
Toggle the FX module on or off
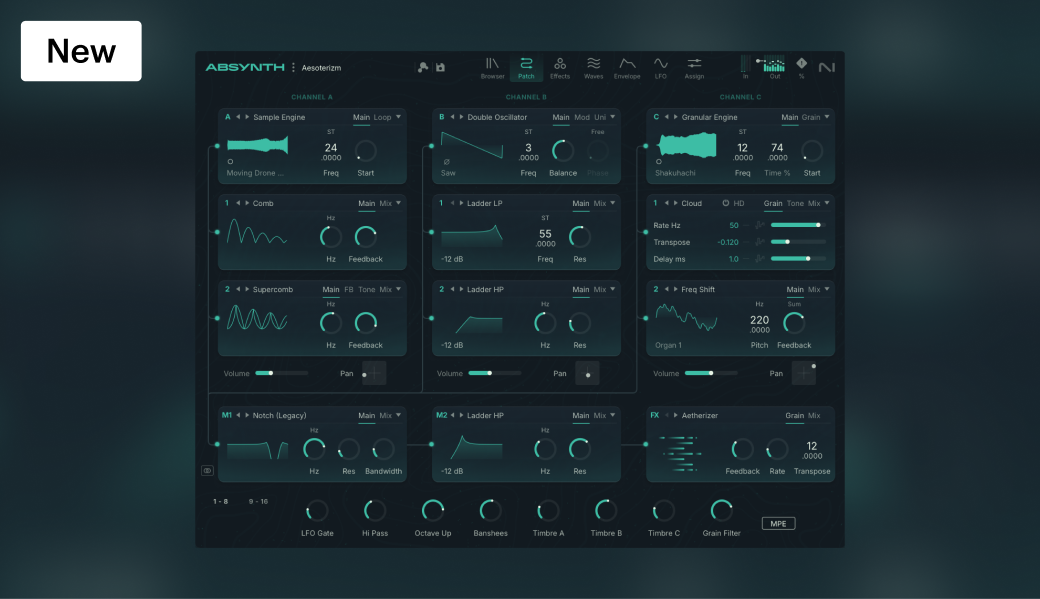tap(655, 415)
